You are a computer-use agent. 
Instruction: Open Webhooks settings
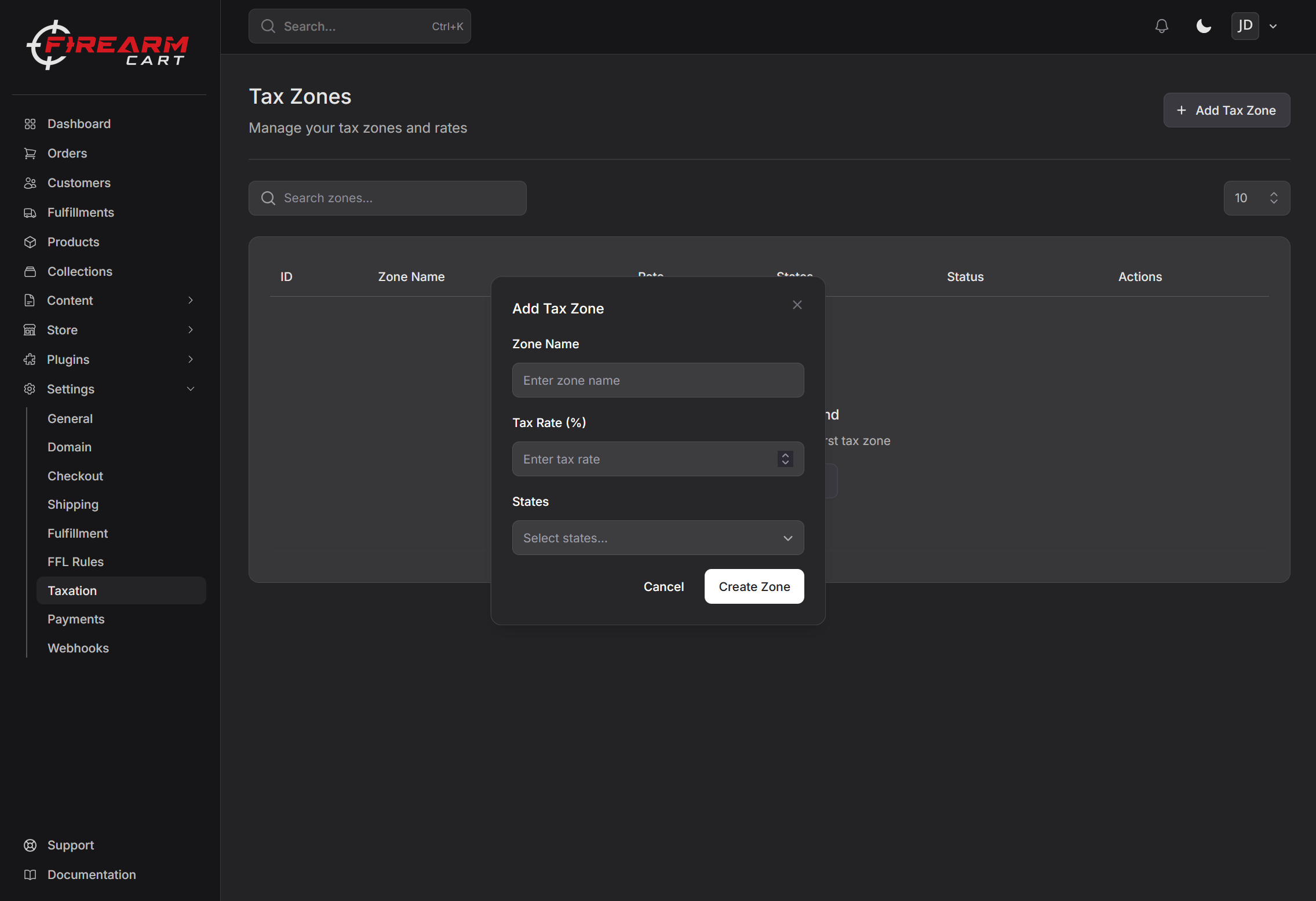(x=78, y=648)
